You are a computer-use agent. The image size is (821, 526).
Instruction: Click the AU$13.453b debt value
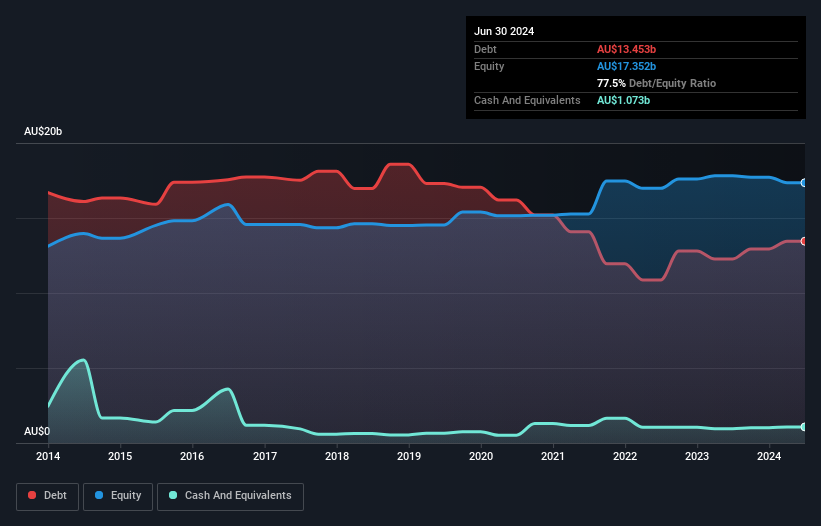626,49
